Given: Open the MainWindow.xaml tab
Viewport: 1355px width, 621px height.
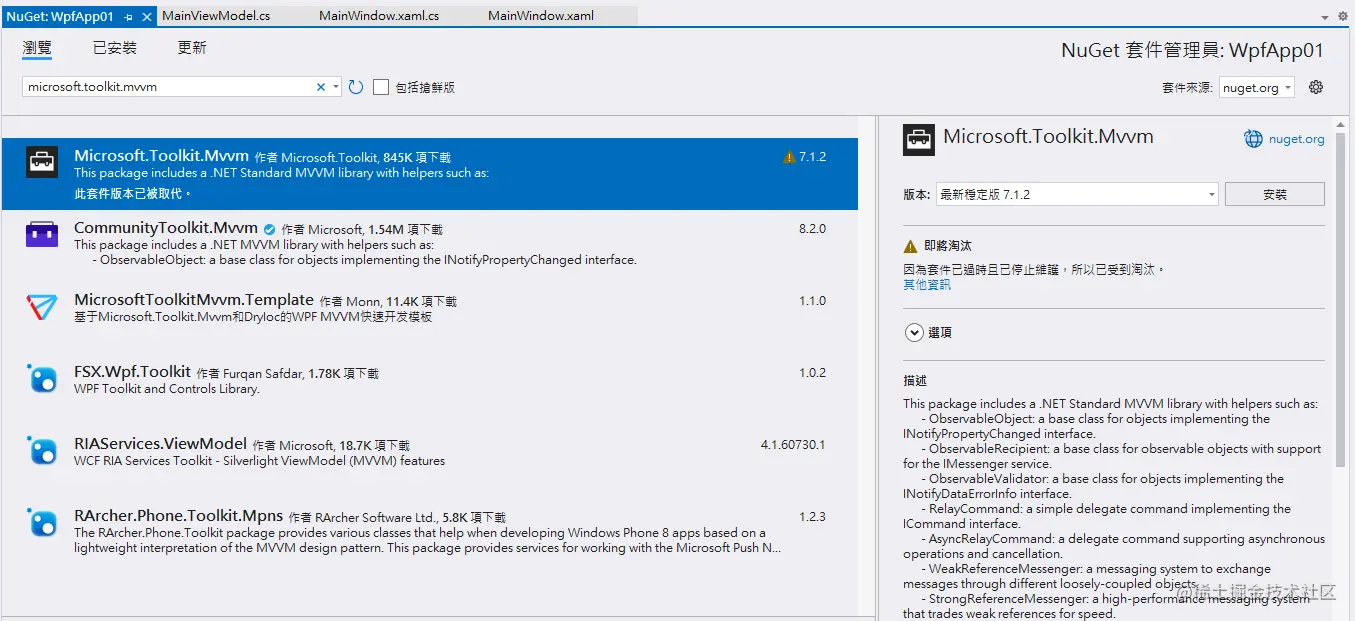Looking at the screenshot, I should (541, 17).
